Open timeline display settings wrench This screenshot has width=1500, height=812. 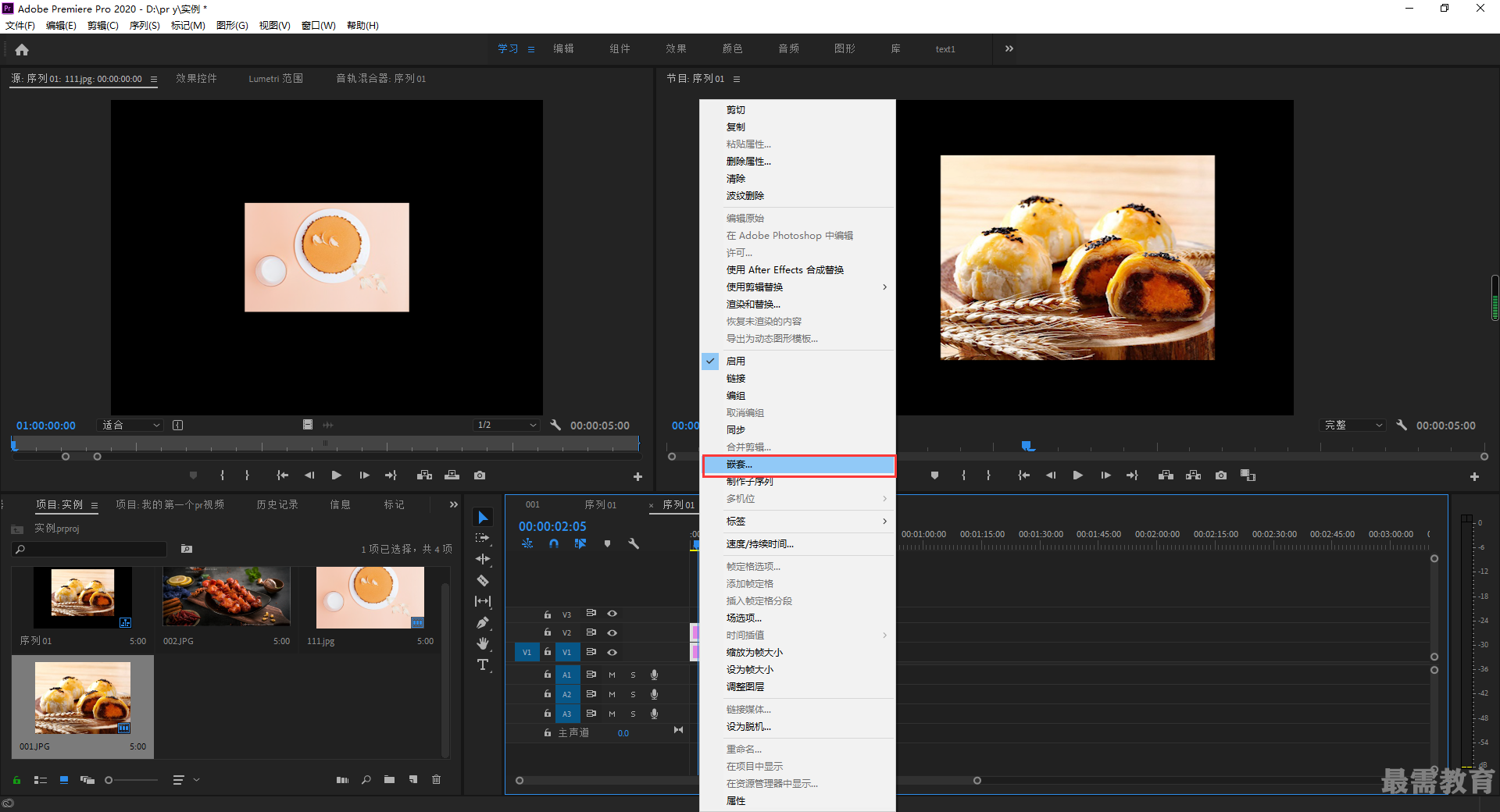coord(634,543)
